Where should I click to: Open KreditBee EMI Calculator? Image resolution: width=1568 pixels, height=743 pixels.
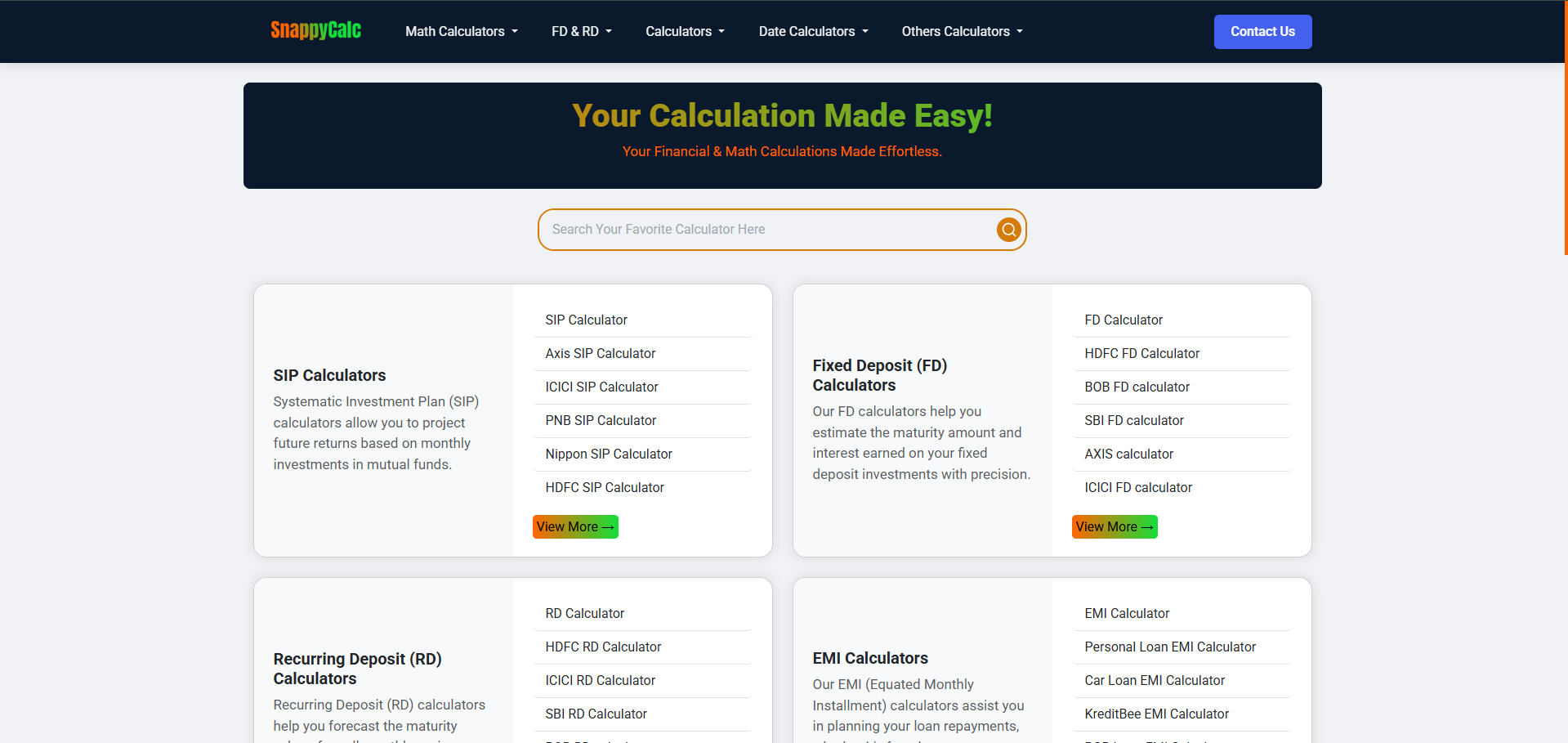click(x=1182, y=714)
